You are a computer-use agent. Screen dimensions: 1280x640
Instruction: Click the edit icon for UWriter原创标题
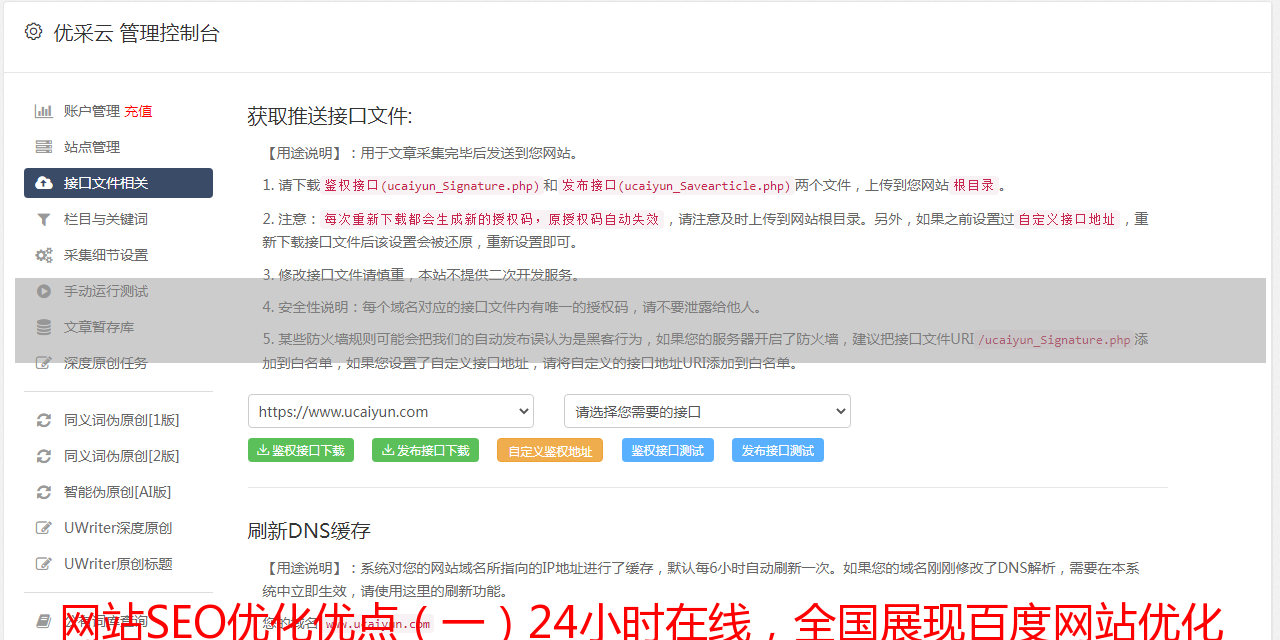coord(44,564)
